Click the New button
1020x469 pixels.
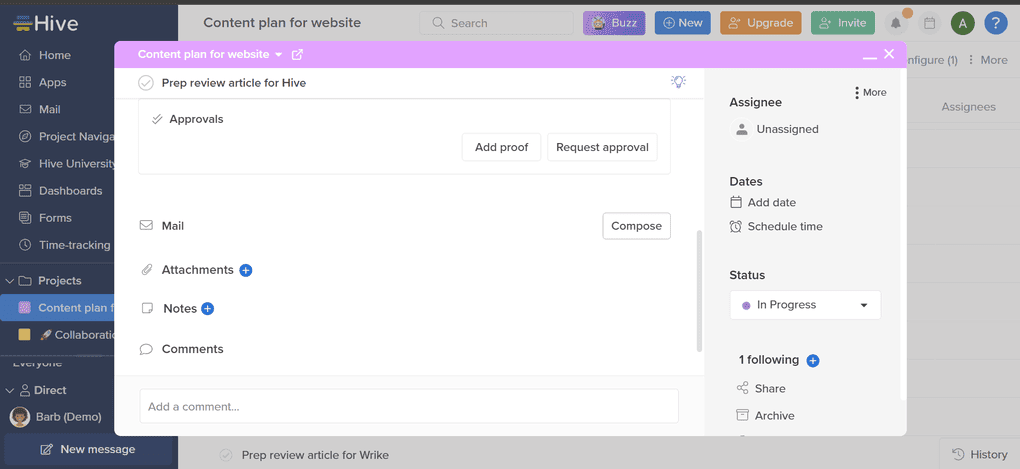[682, 23]
